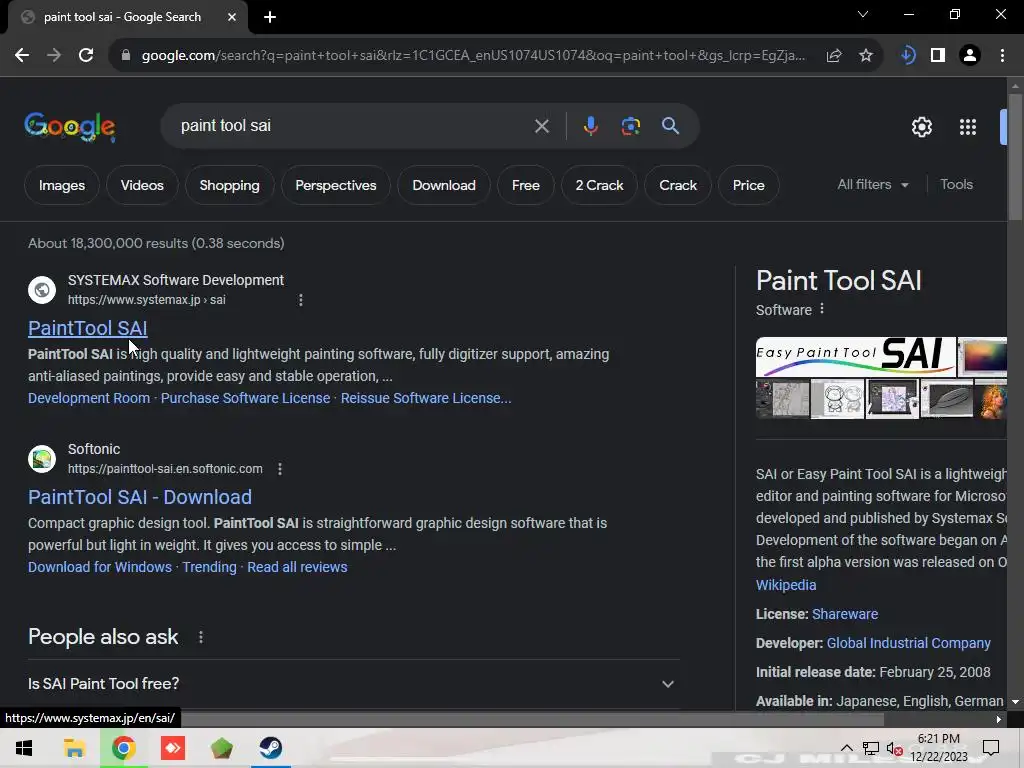Open PaintTool SAI - Download link
This screenshot has height=768, width=1024.
[140, 497]
